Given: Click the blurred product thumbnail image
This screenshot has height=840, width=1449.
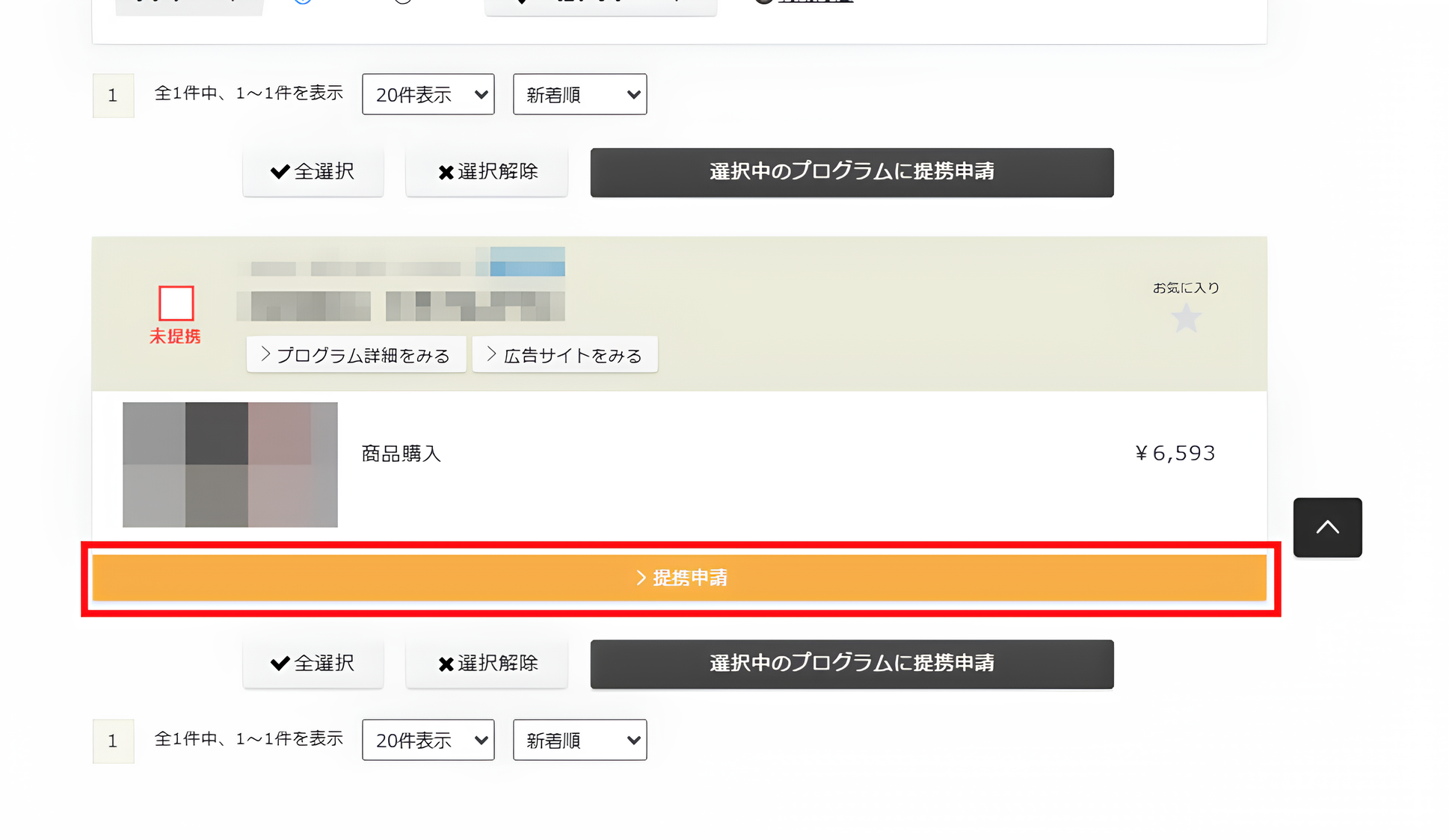Looking at the screenshot, I should pos(230,465).
